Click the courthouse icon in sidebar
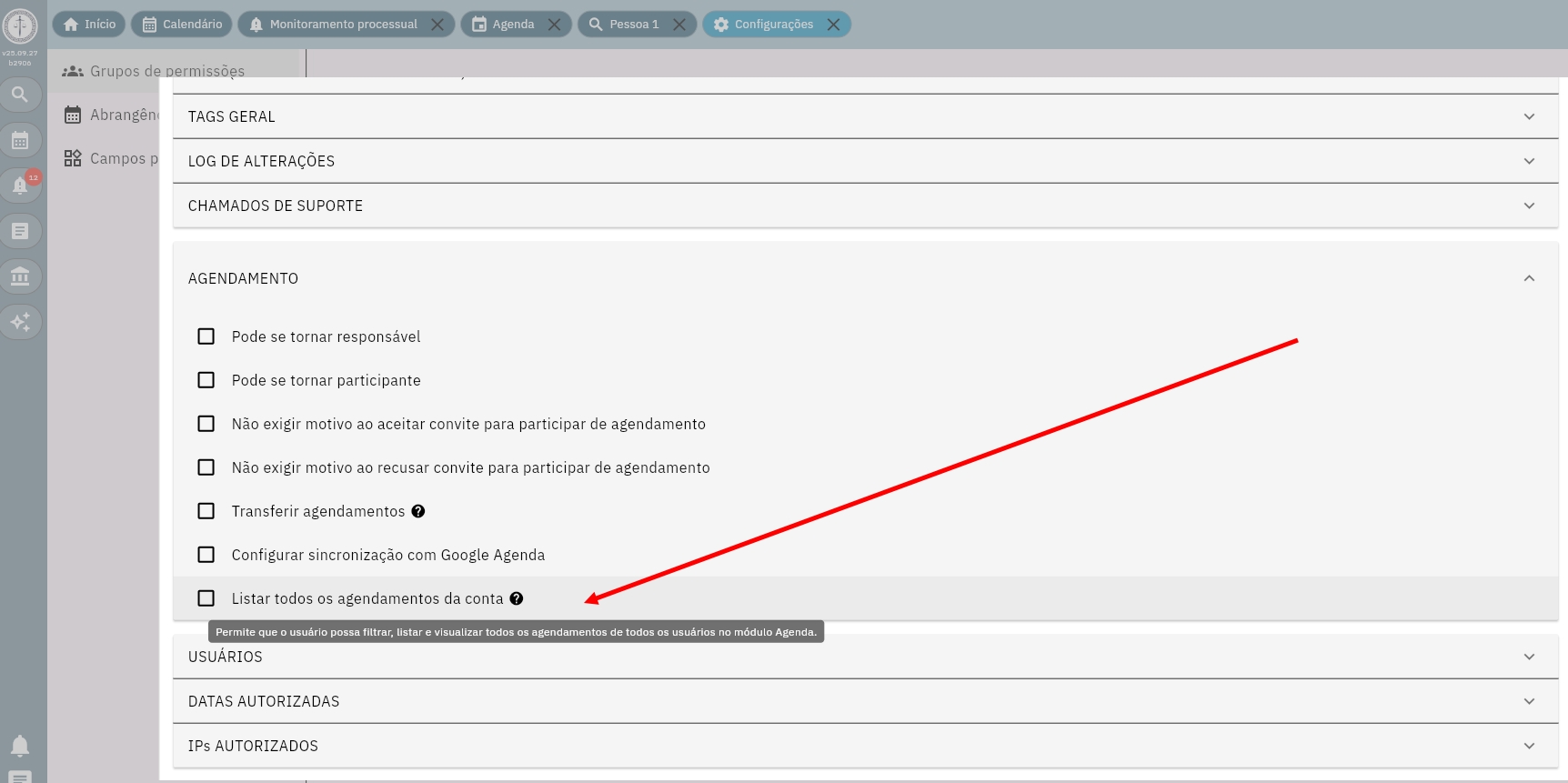This screenshot has width=1568, height=783. coord(20,276)
